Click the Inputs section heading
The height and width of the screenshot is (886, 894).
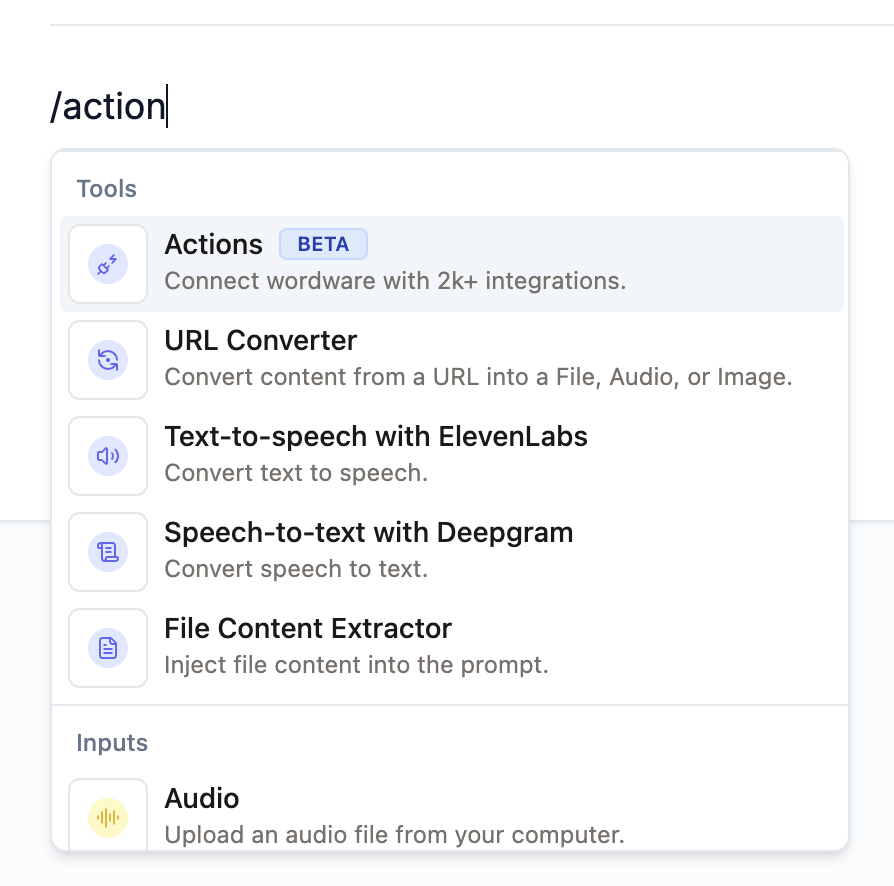pyautogui.click(x=112, y=743)
